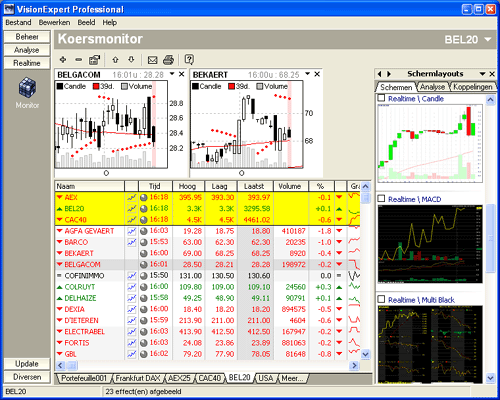Click the Beheer sidebar button

pos(27,37)
